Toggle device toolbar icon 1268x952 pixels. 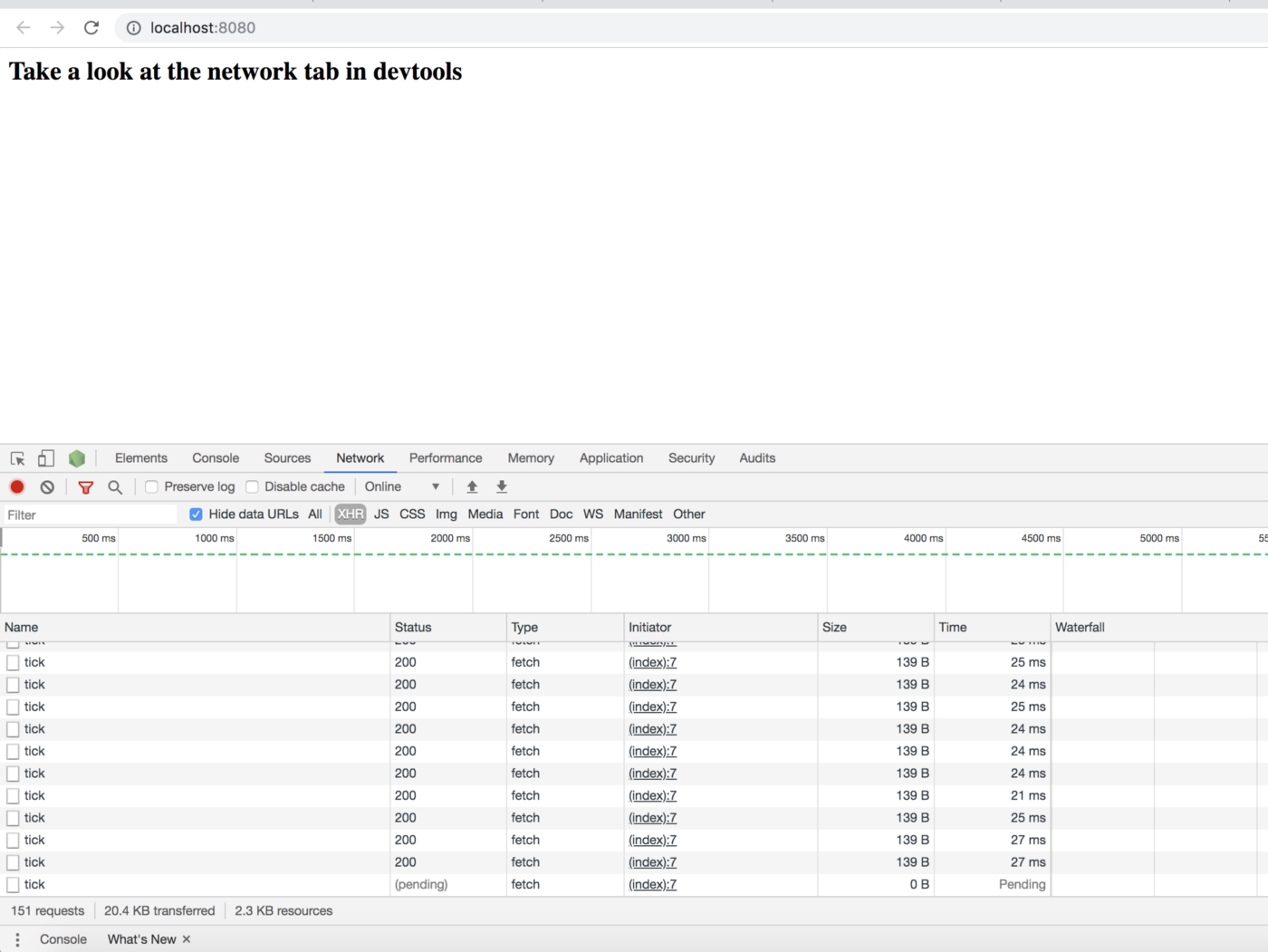pos(46,458)
